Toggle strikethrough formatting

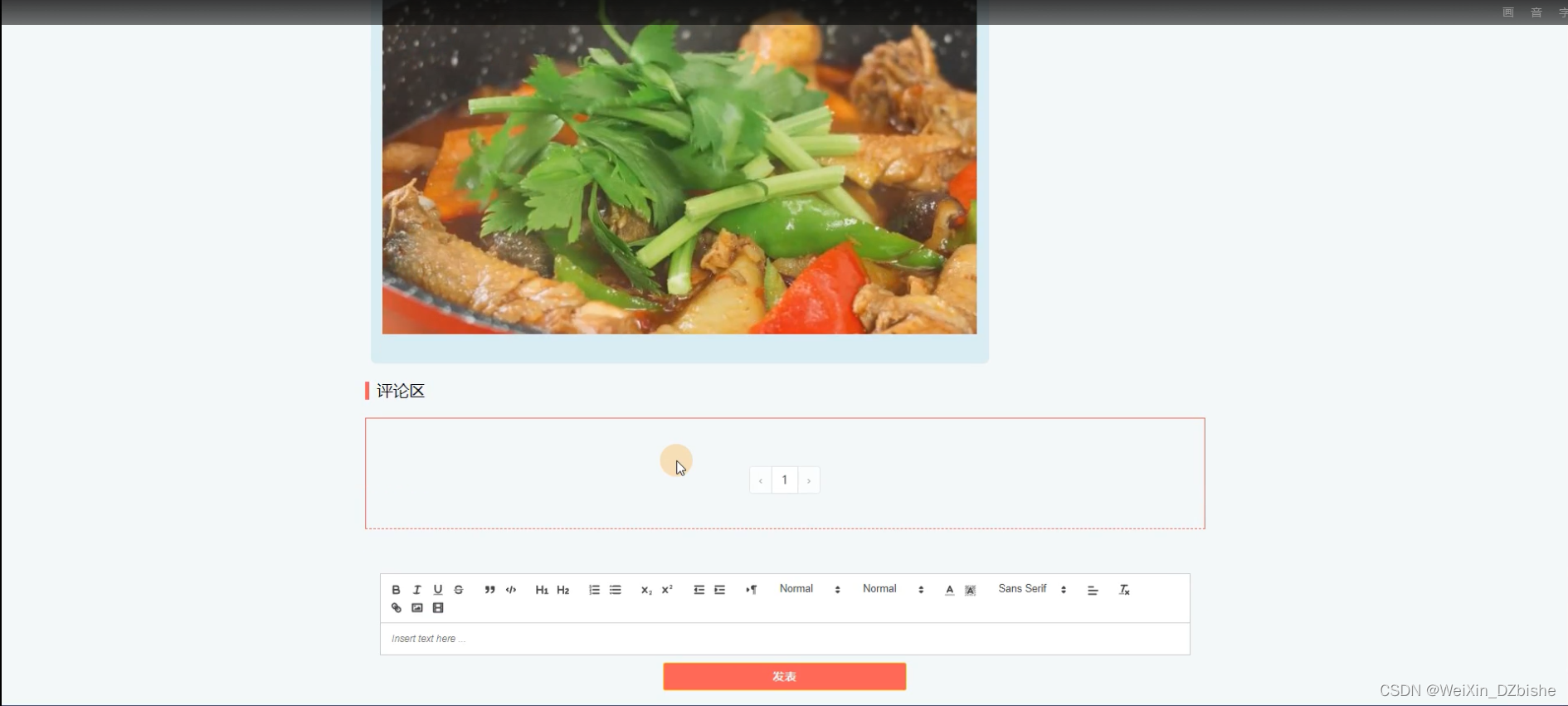click(459, 590)
